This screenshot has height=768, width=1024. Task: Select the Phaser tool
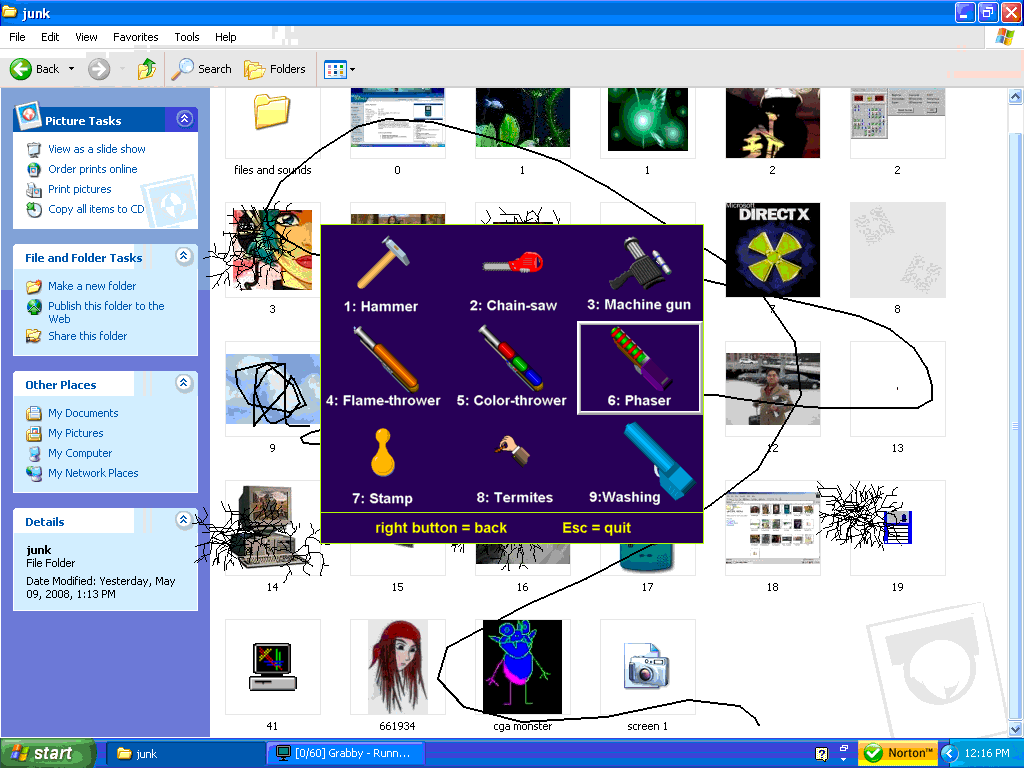tap(639, 367)
